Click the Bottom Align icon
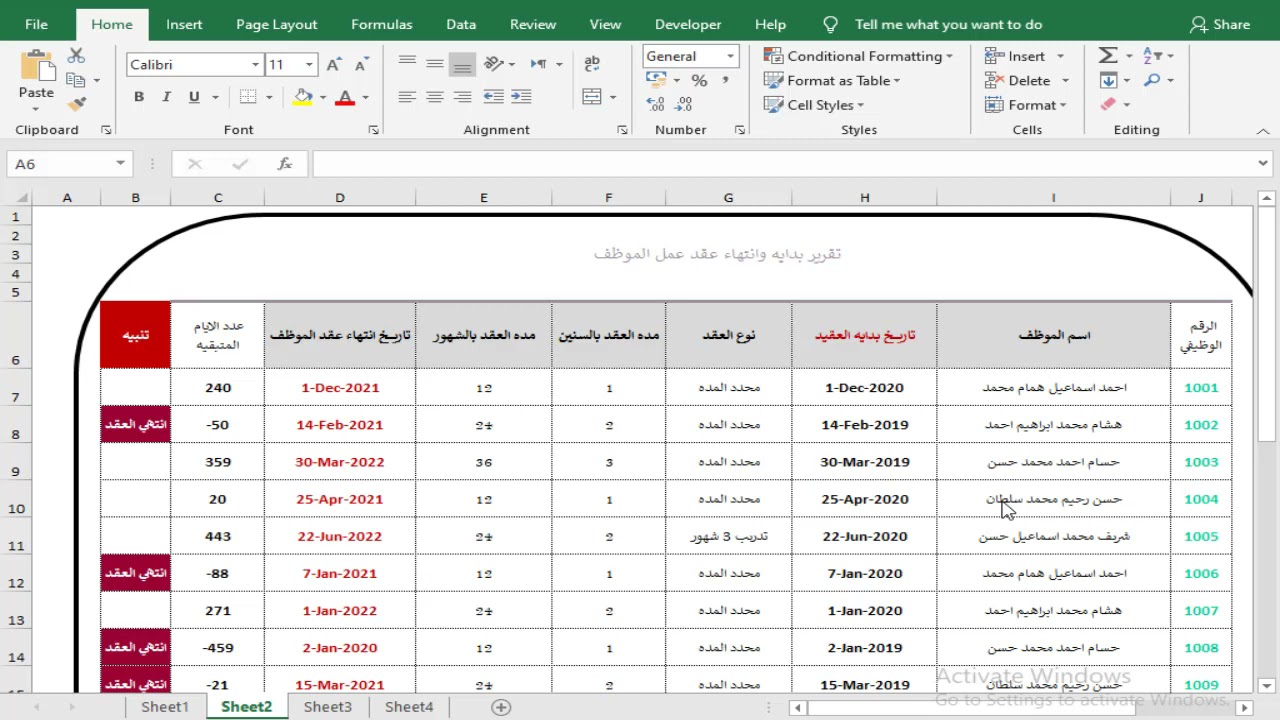The width and height of the screenshot is (1280, 720). click(461, 64)
